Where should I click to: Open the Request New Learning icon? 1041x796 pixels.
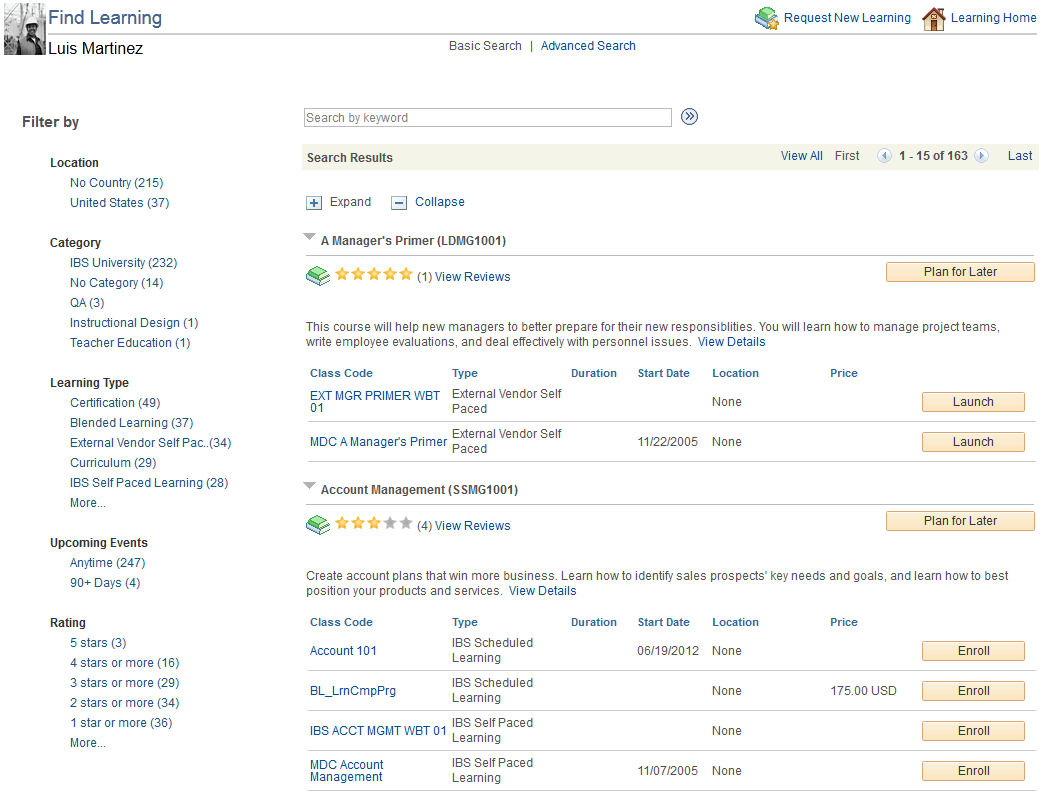point(767,17)
